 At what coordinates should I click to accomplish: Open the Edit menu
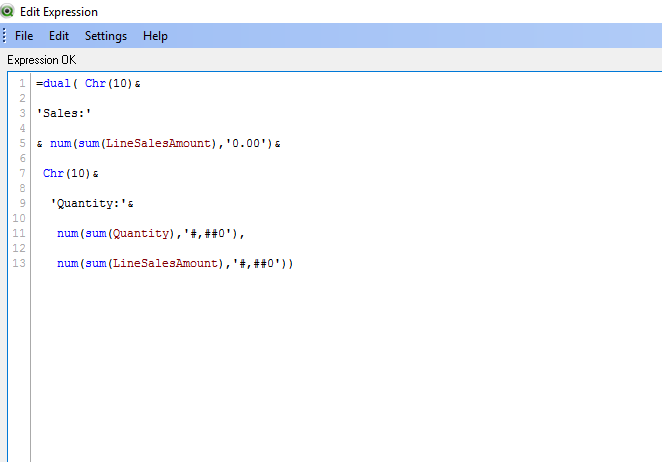pyautogui.click(x=59, y=36)
